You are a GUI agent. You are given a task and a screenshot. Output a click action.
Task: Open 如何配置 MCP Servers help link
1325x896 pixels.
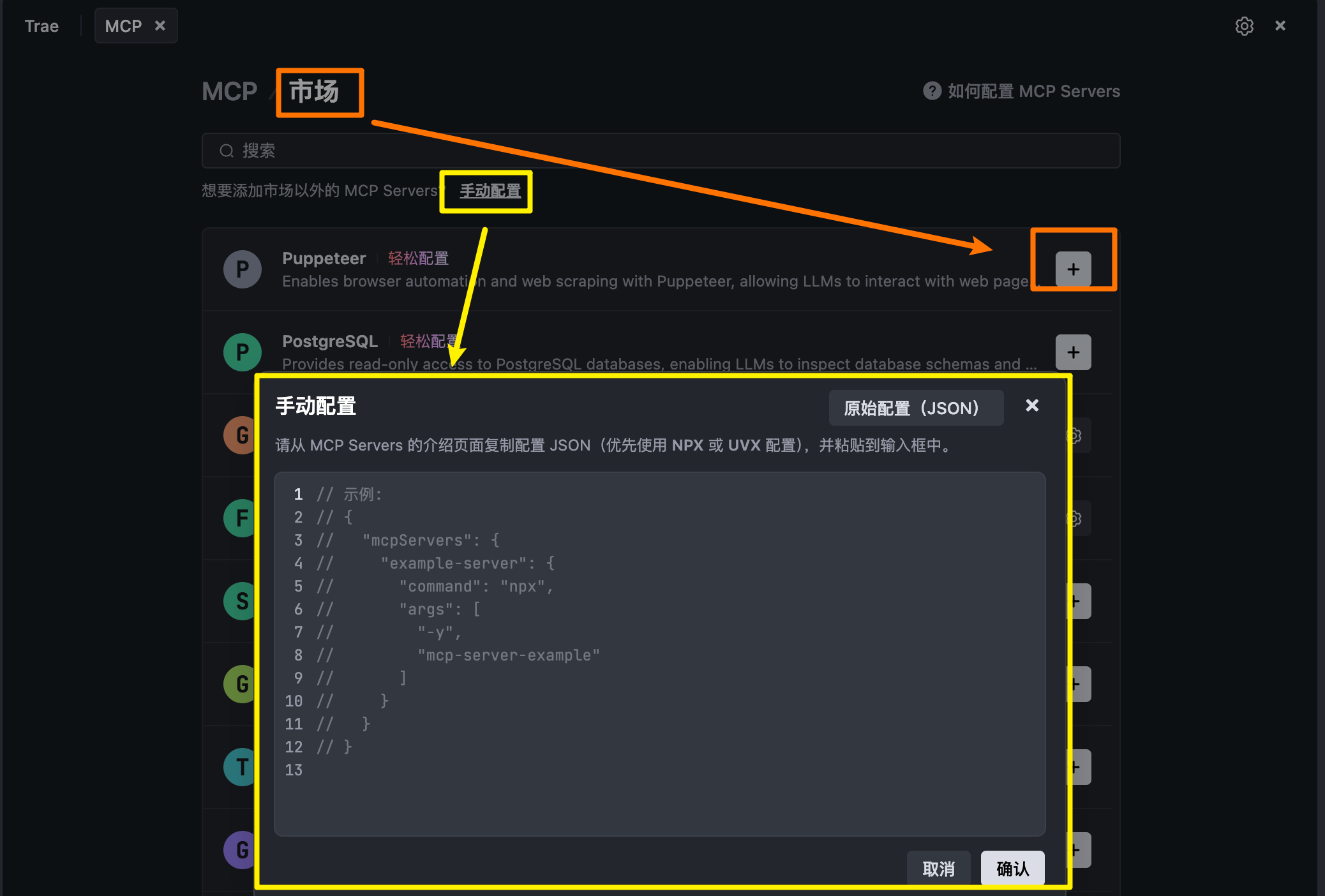point(1033,91)
